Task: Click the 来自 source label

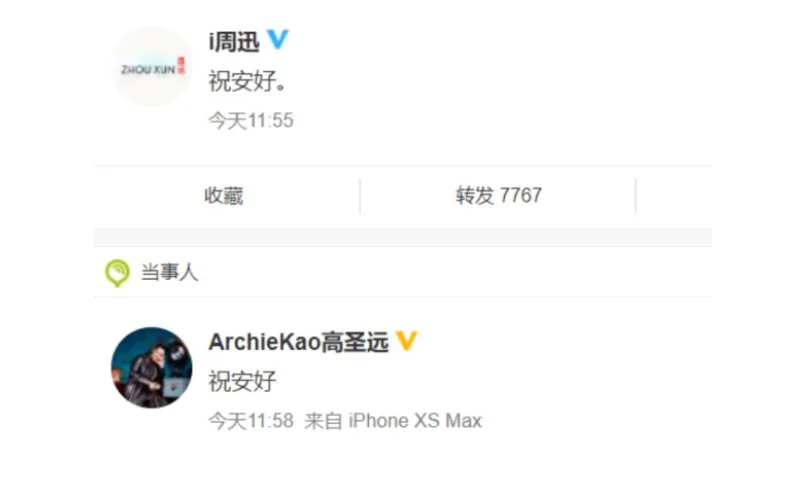Action: (x=323, y=421)
